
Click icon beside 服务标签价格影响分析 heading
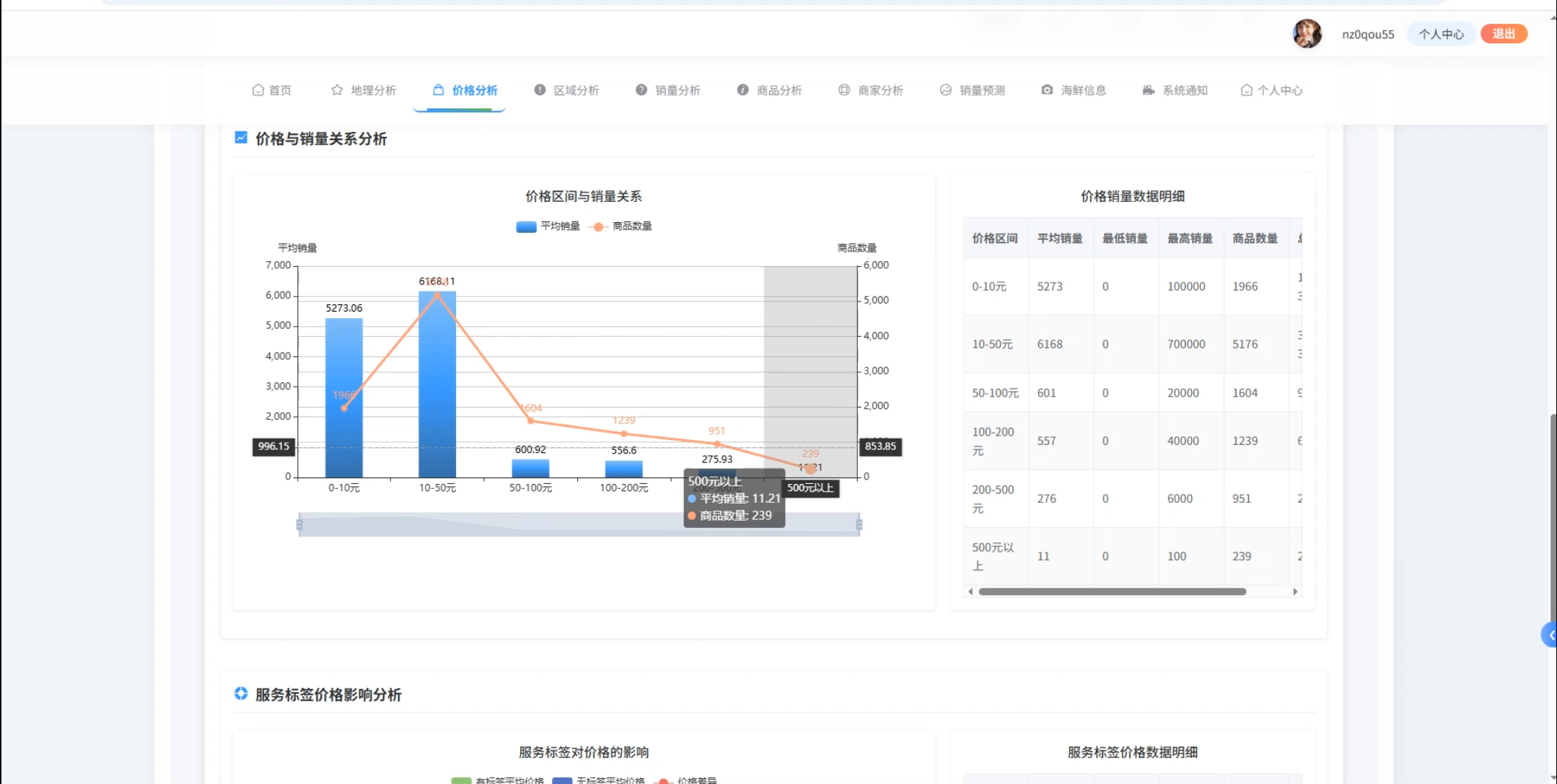tap(241, 694)
